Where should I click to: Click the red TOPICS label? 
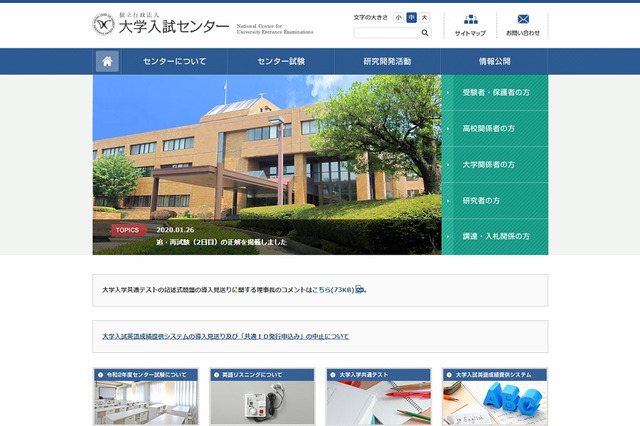(x=128, y=230)
